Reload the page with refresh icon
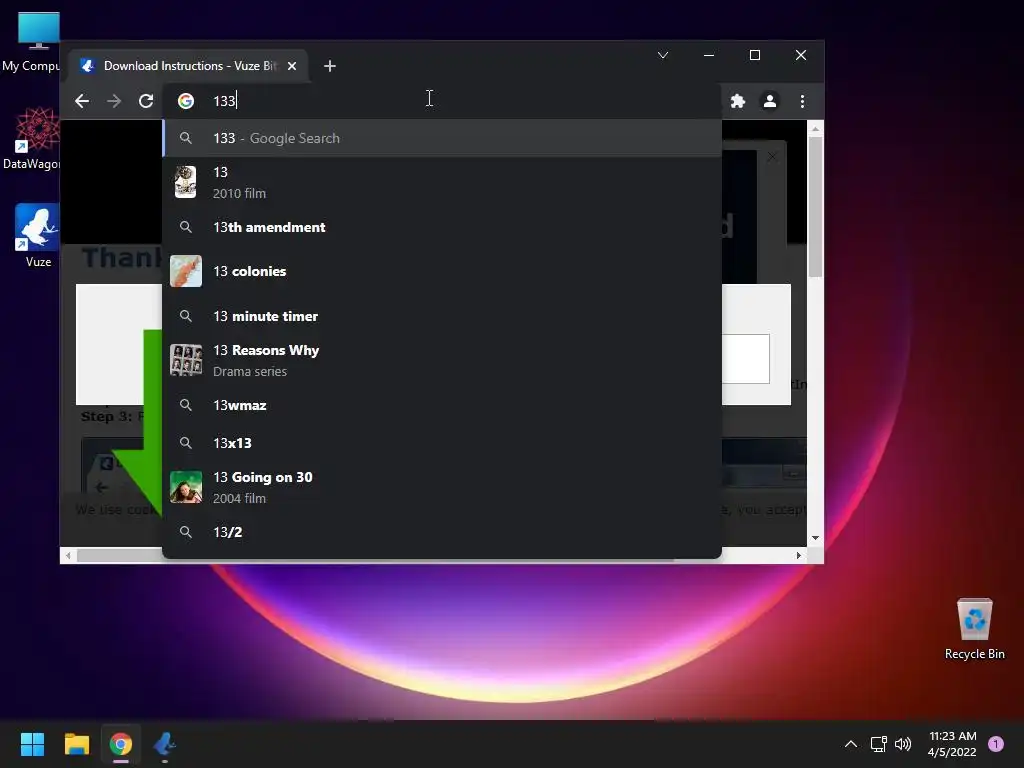 click(x=146, y=101)
